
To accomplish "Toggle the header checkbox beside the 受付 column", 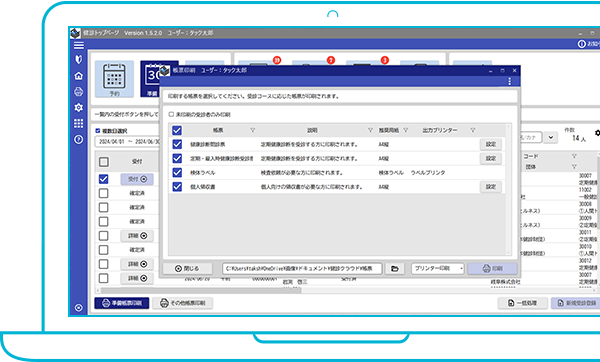I will click(x=104, y=162).
